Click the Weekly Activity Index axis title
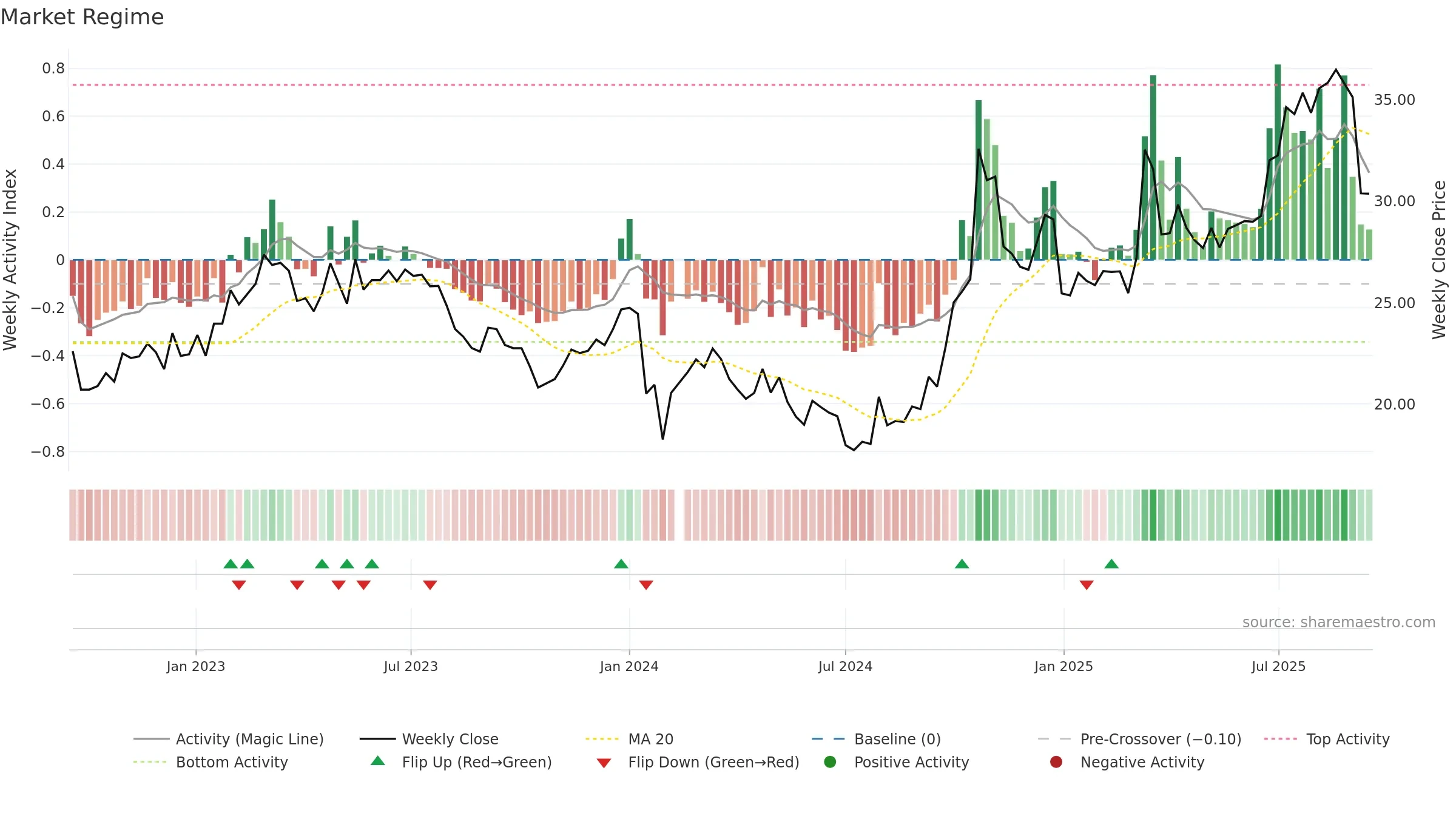This screenshot has width=1456, height=819. coord(10,260)
